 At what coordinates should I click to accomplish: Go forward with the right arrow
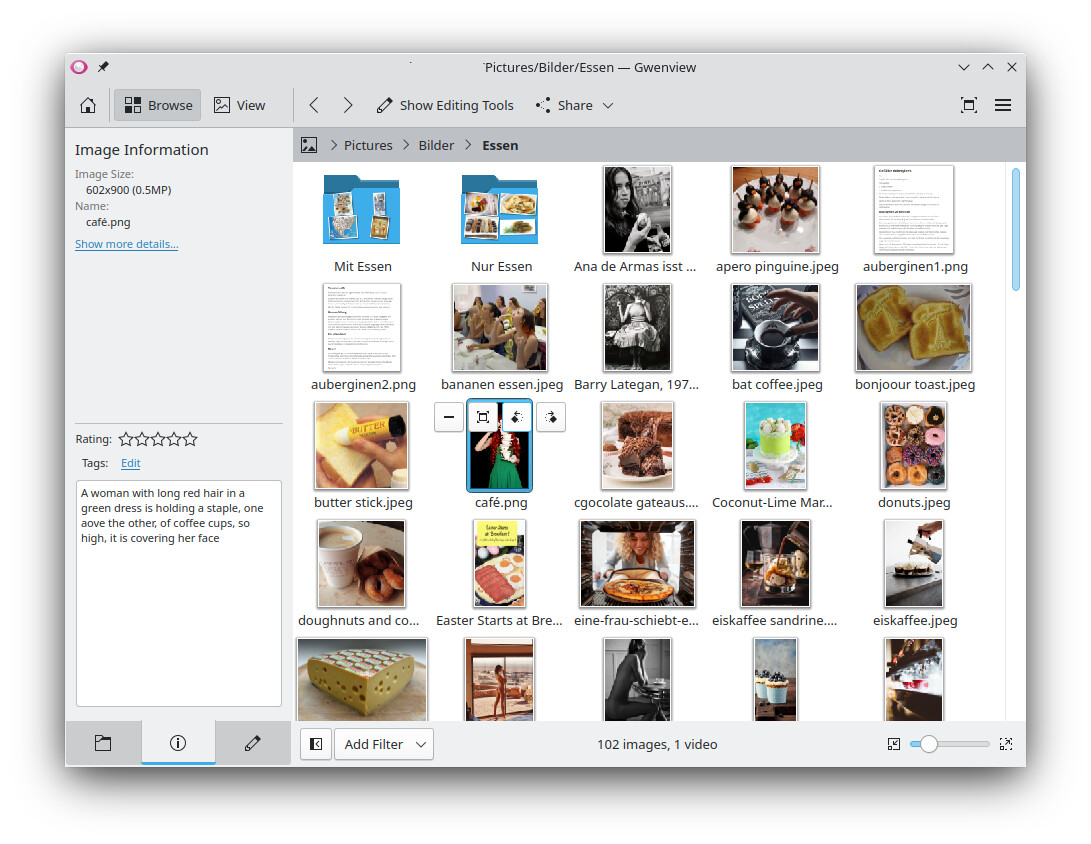coord(348,105)
